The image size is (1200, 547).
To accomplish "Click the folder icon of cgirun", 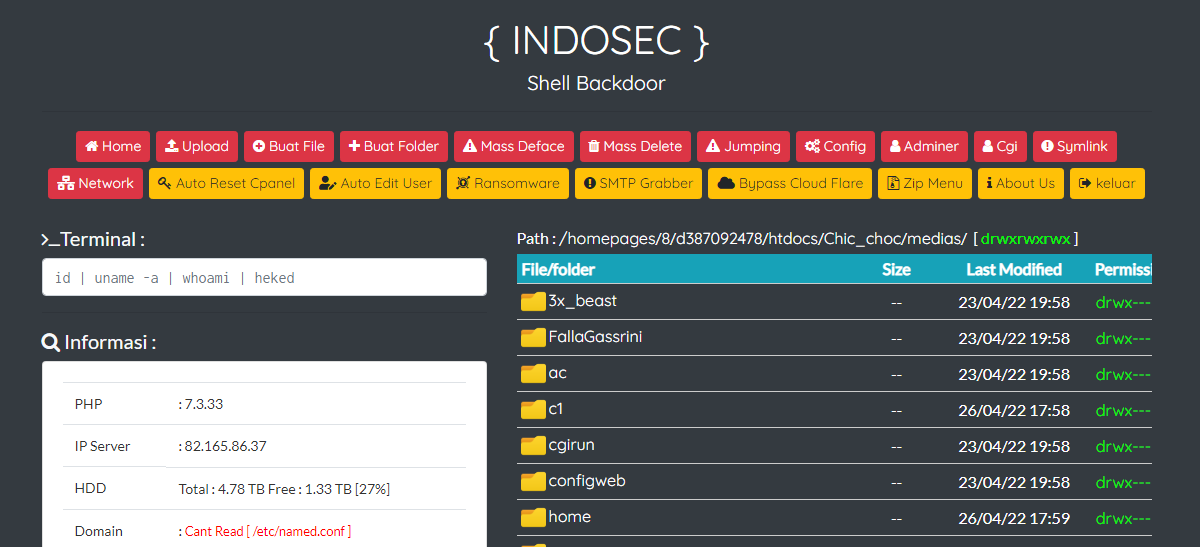I will 533,445.
